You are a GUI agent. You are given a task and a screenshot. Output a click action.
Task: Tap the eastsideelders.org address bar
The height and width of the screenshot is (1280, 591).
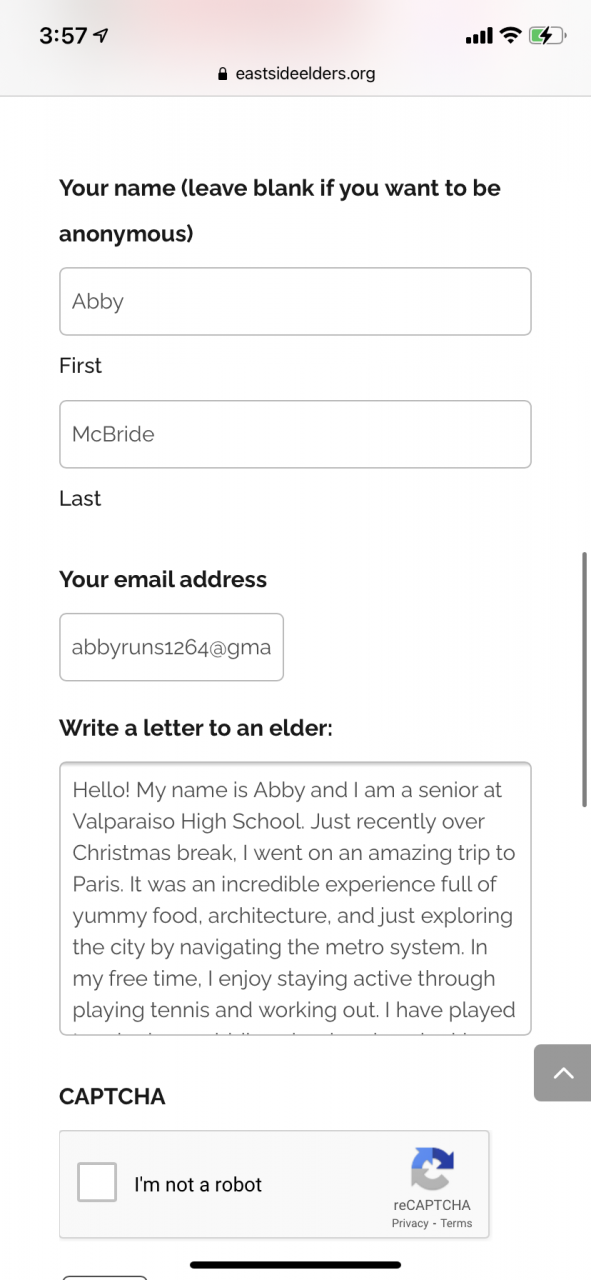click(x=296, y=74)
